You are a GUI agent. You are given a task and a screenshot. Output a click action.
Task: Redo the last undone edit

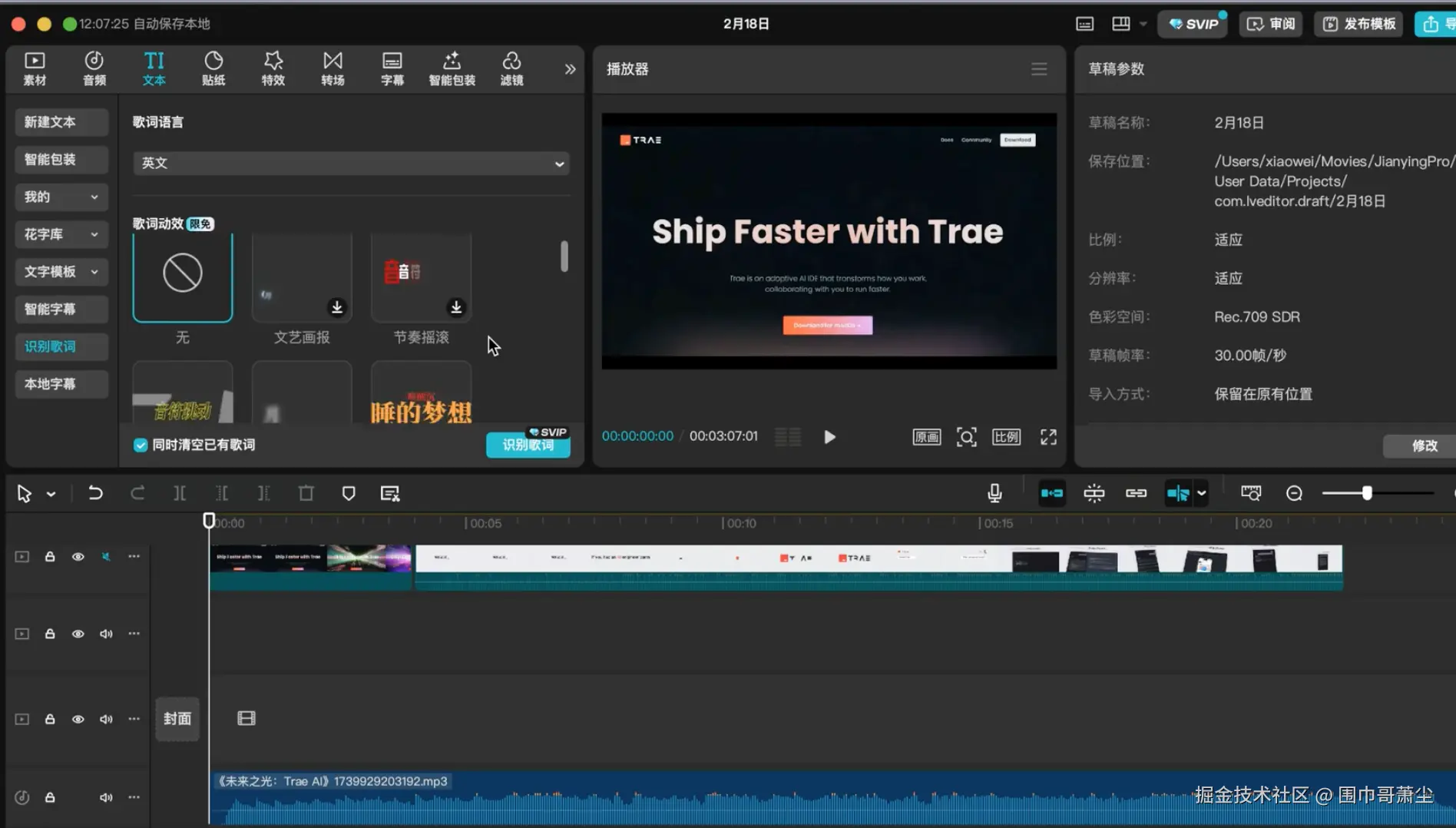137,493
